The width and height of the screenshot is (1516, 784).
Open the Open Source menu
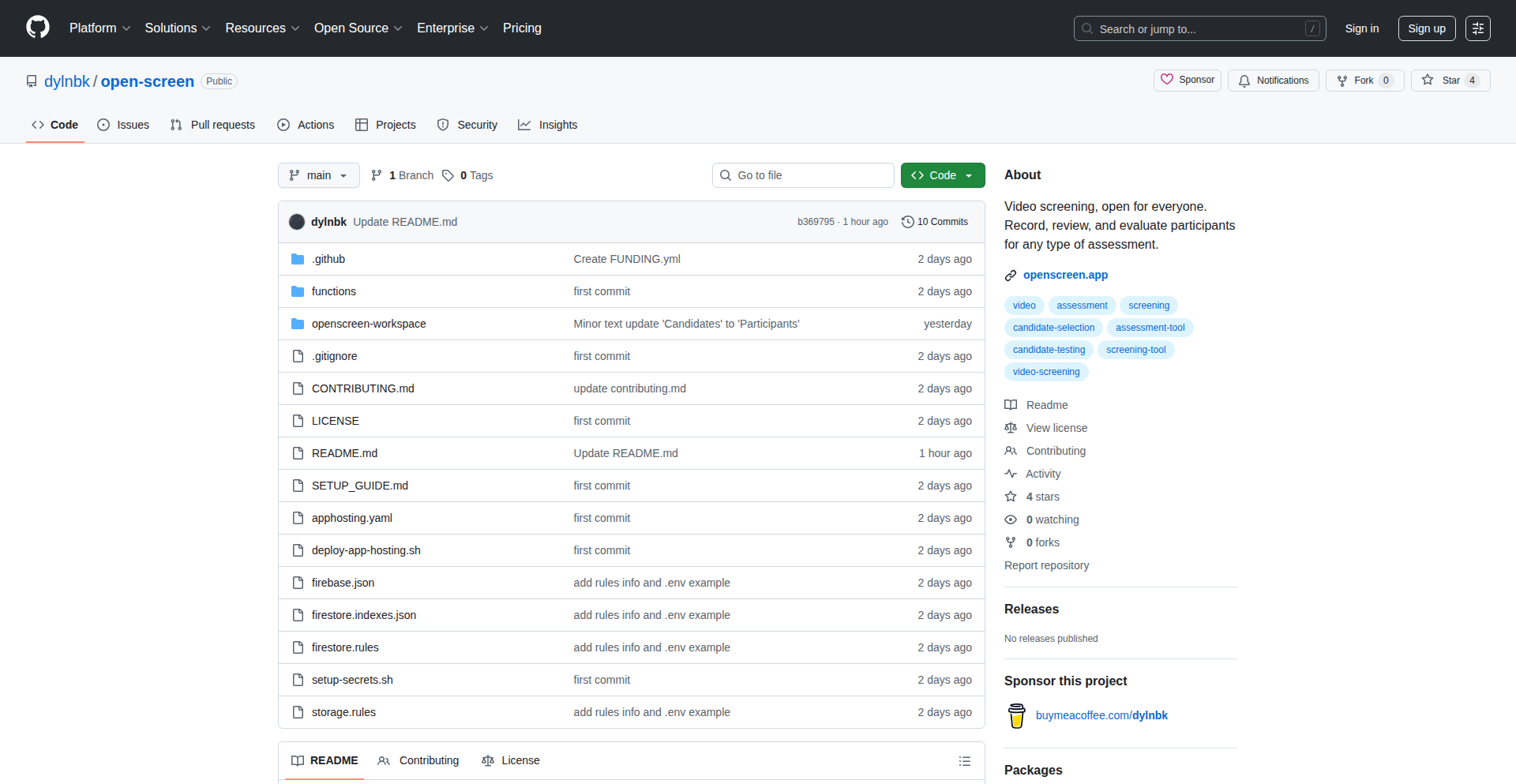point(358,28)
